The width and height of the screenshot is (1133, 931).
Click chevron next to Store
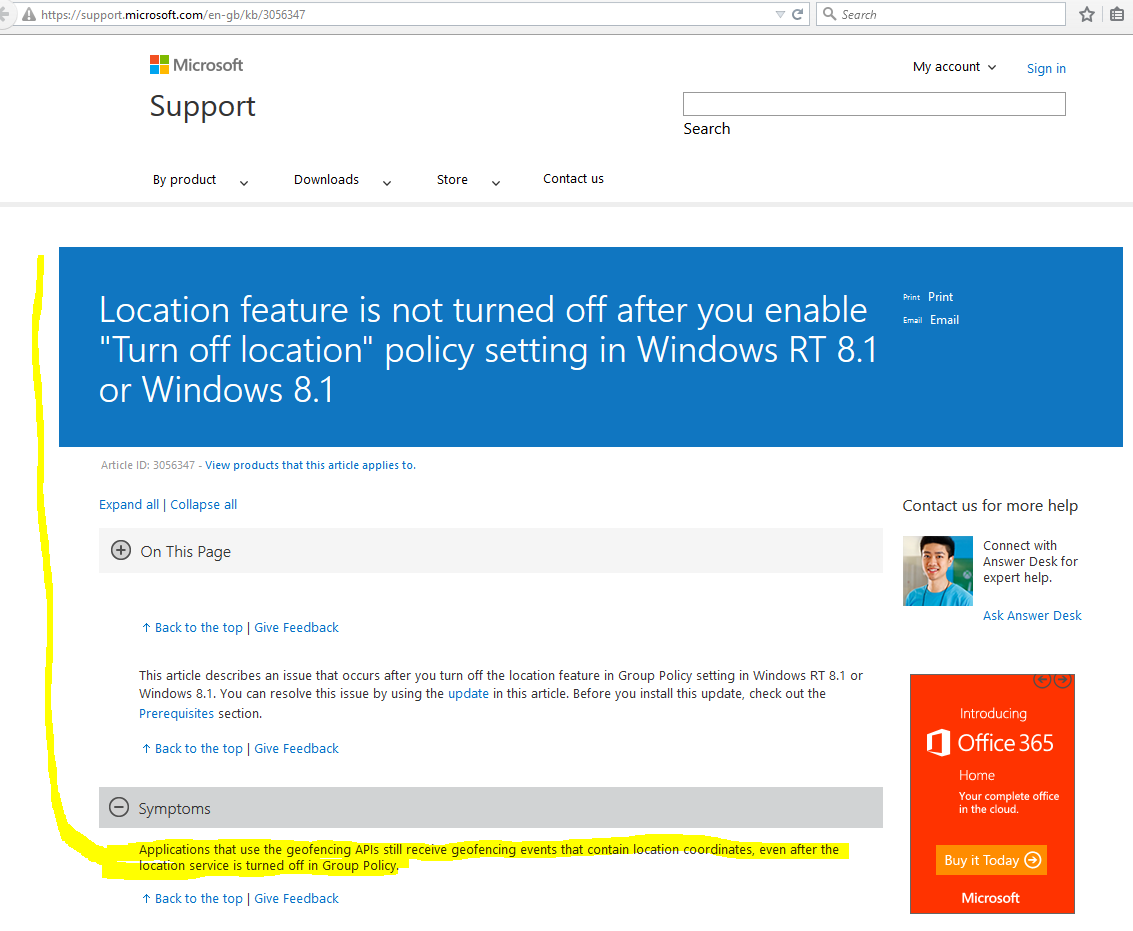pos(496,183)
